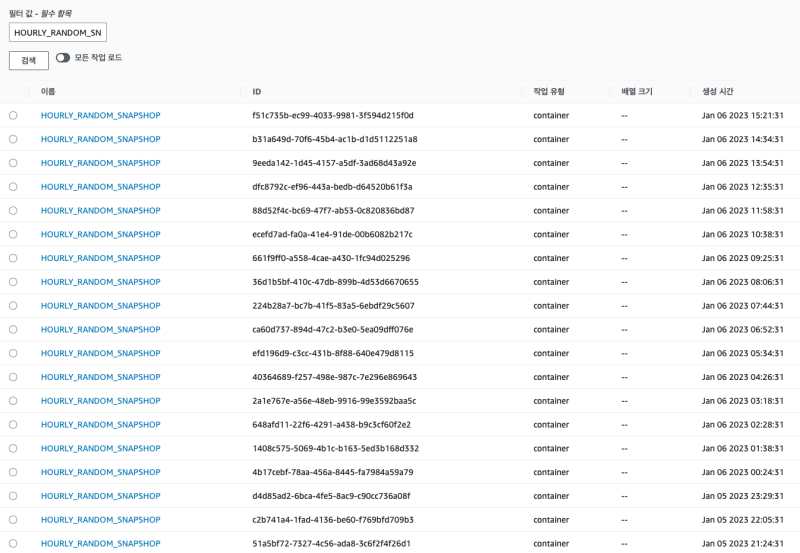Open job link created Jan 06 11:58:31

[x=100, y=211]
